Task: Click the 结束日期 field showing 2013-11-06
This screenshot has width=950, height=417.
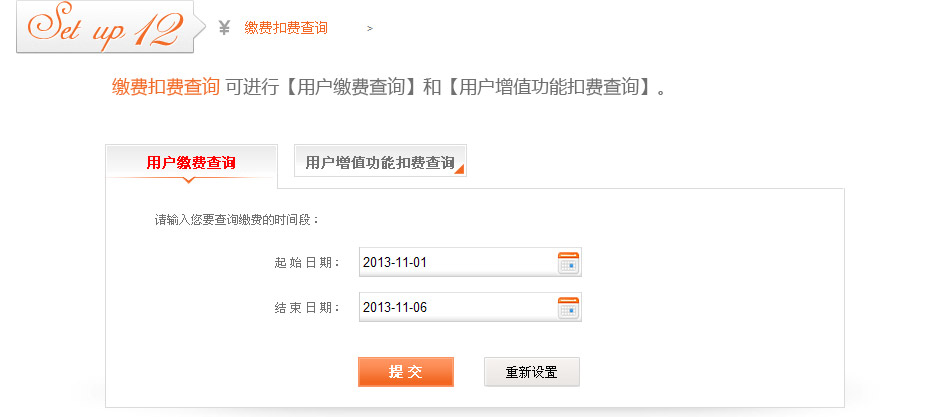Action: click(457, 307)
